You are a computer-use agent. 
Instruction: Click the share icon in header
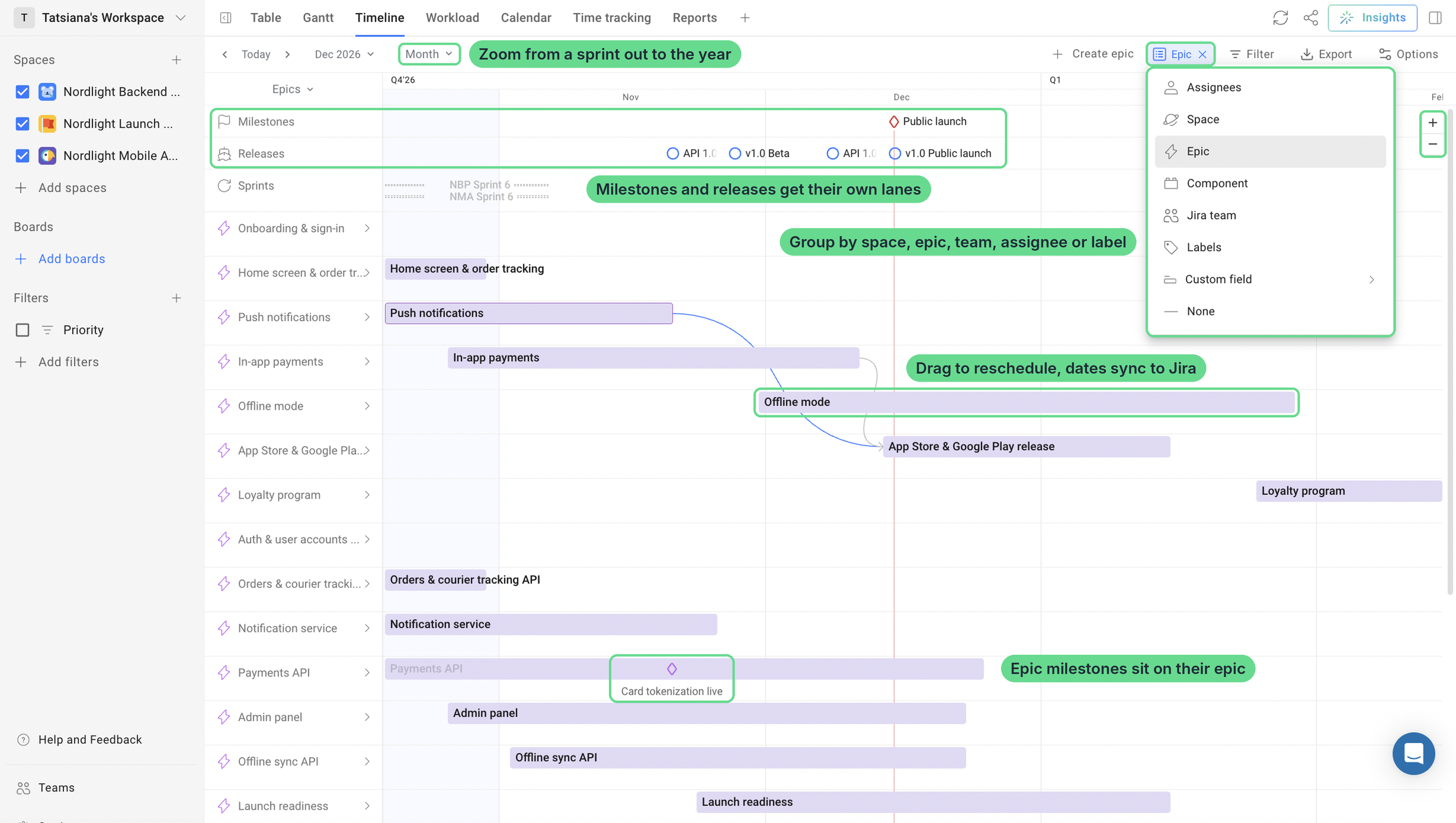[x=1310, y=18]
